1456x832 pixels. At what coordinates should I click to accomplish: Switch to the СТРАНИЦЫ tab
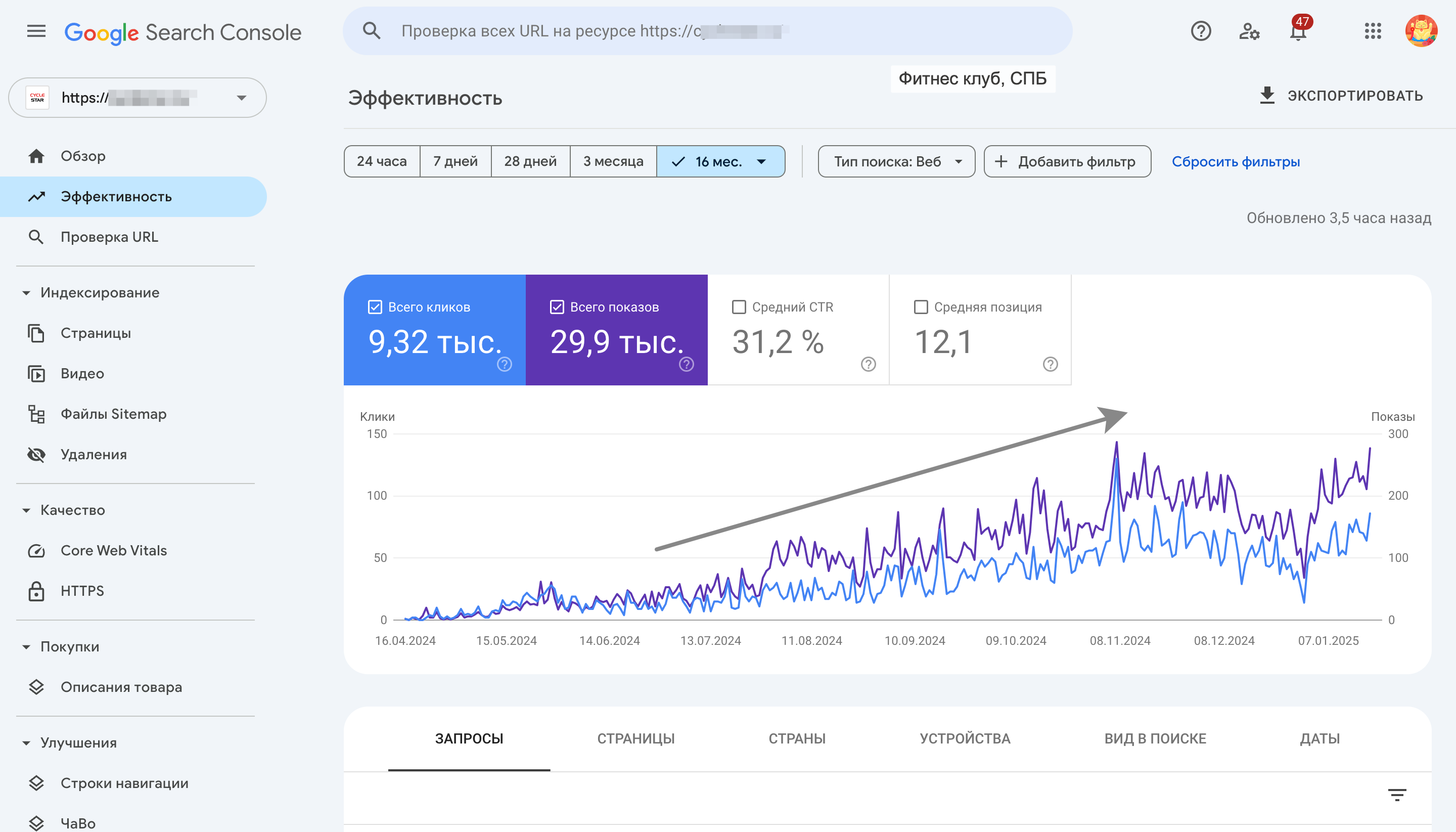click(x=636, y=738)
